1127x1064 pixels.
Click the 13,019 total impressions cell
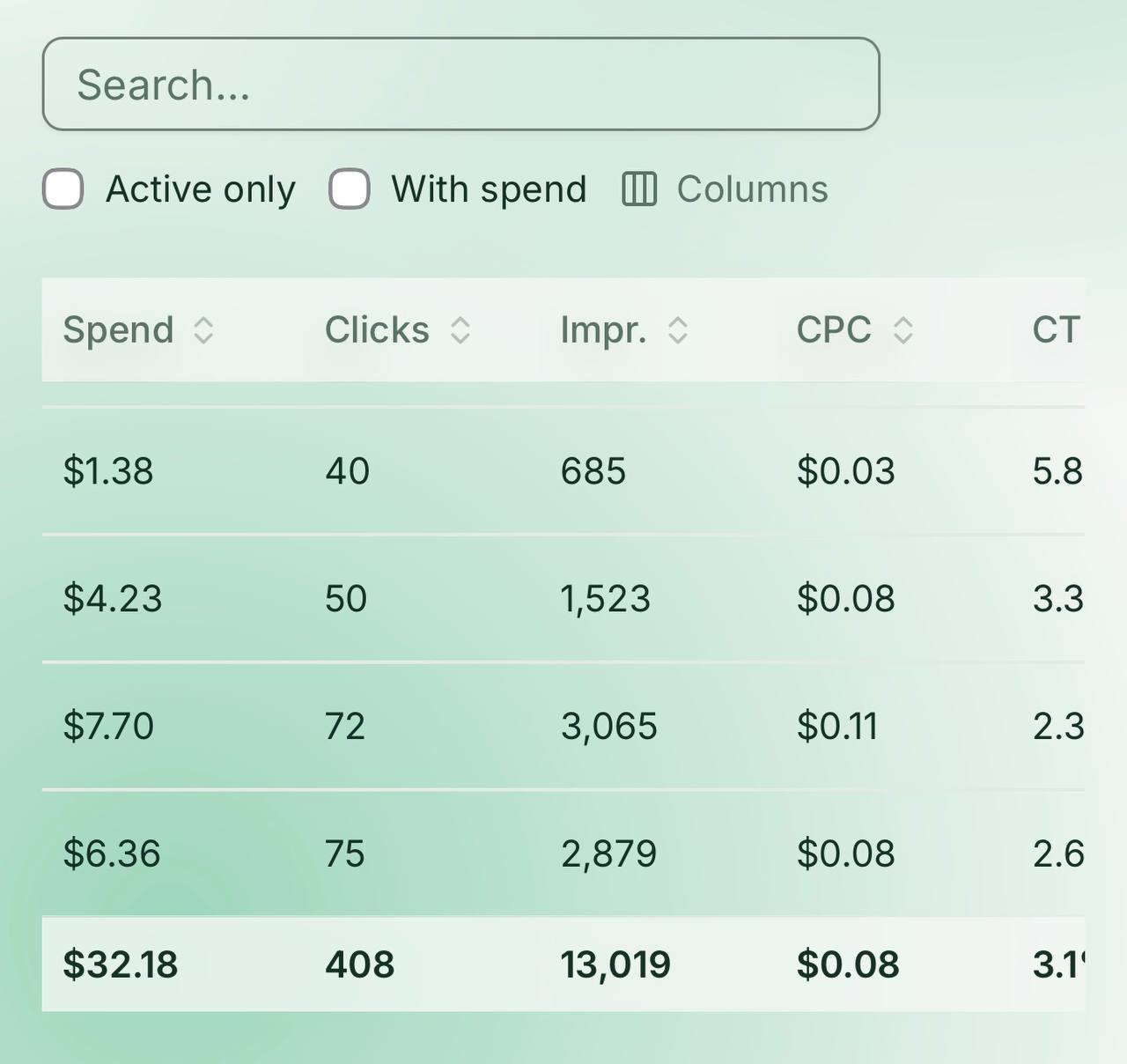[615, 964]
